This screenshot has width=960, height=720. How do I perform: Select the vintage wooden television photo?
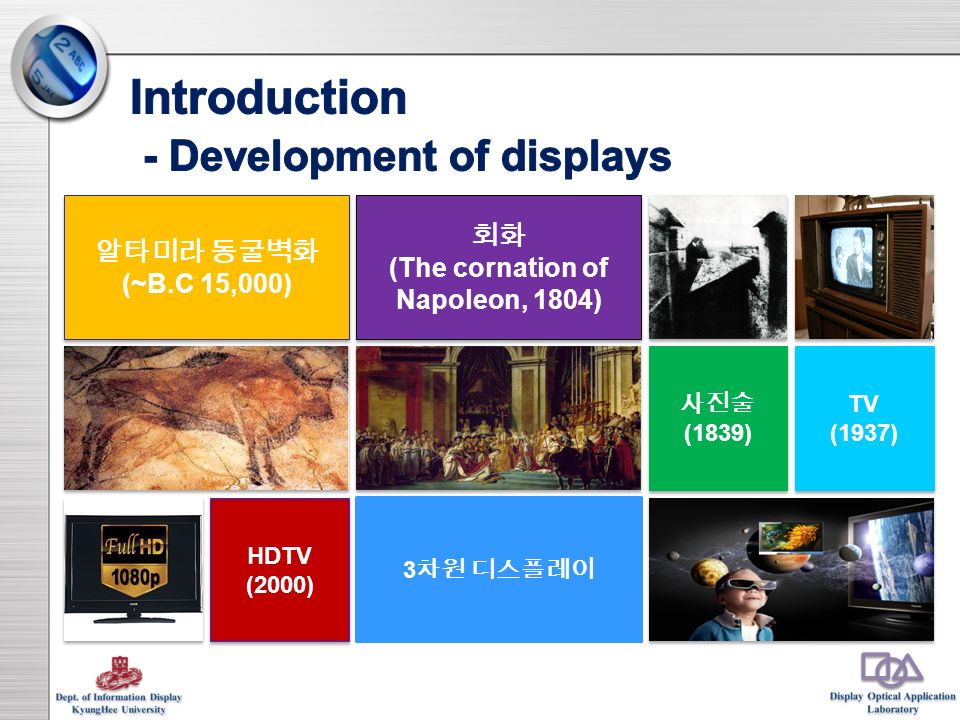coord(864,267)
